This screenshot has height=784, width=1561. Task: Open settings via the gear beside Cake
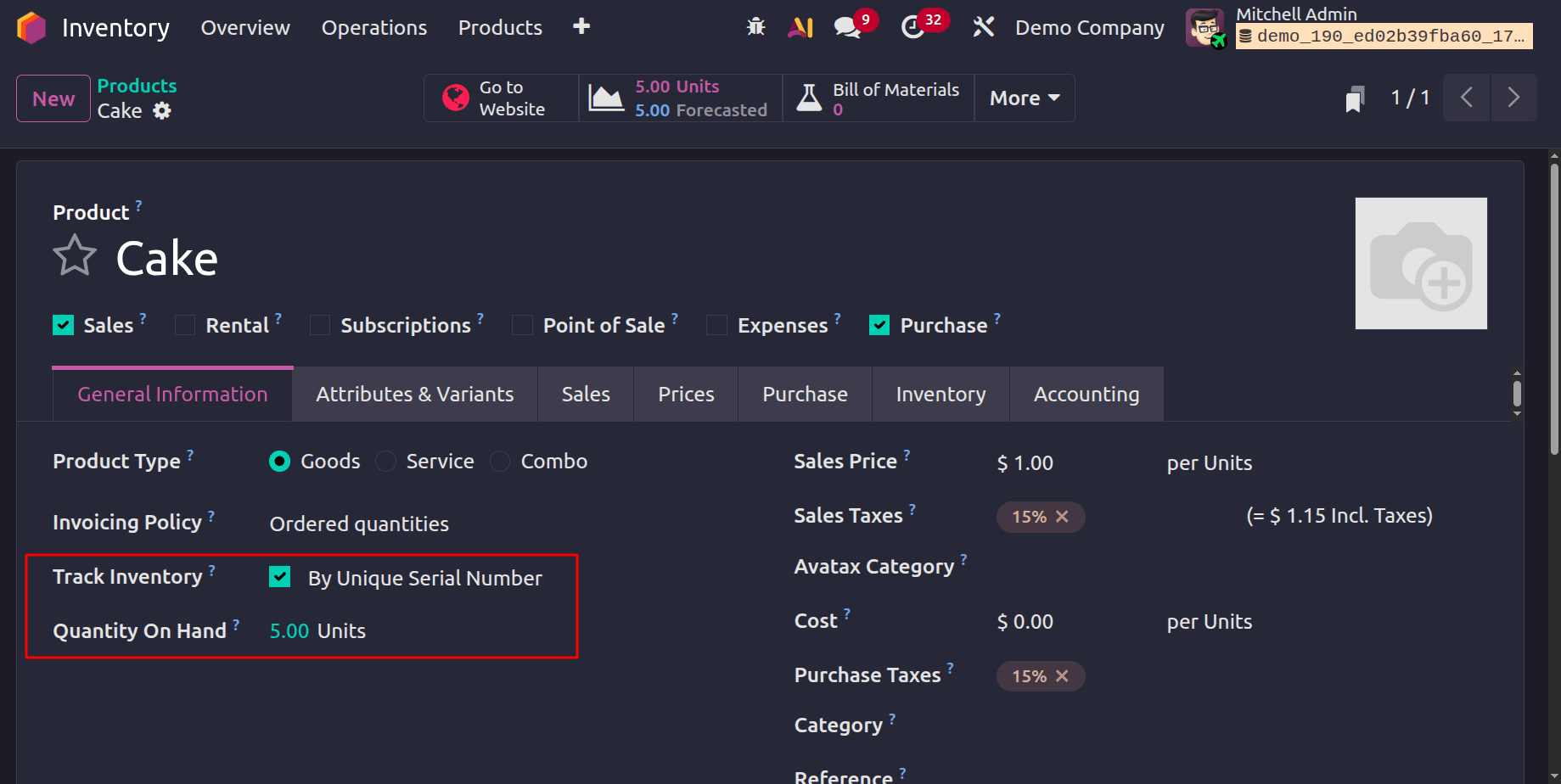point(162,110)
